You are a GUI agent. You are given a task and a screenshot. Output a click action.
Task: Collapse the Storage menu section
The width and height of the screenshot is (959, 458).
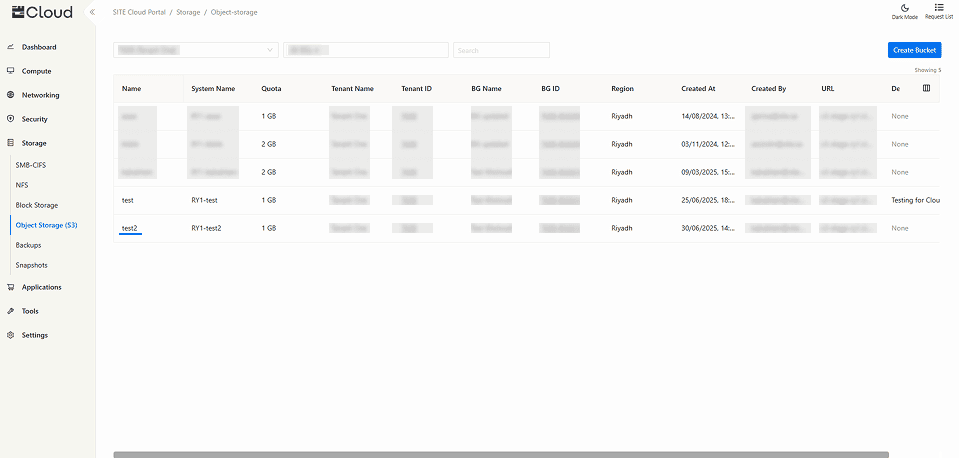point(34,143)
